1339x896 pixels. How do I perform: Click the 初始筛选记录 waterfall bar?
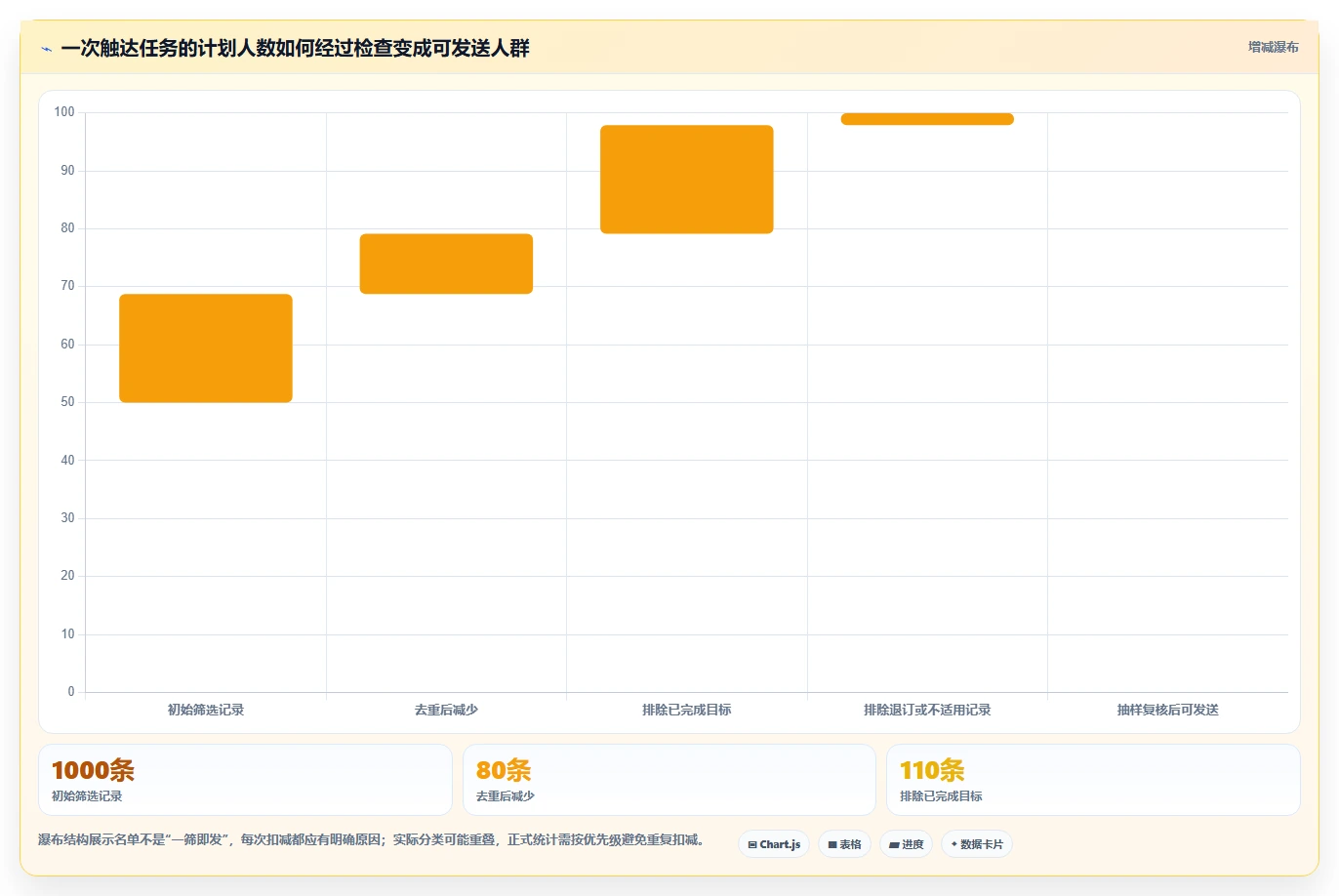click(206, 348)
